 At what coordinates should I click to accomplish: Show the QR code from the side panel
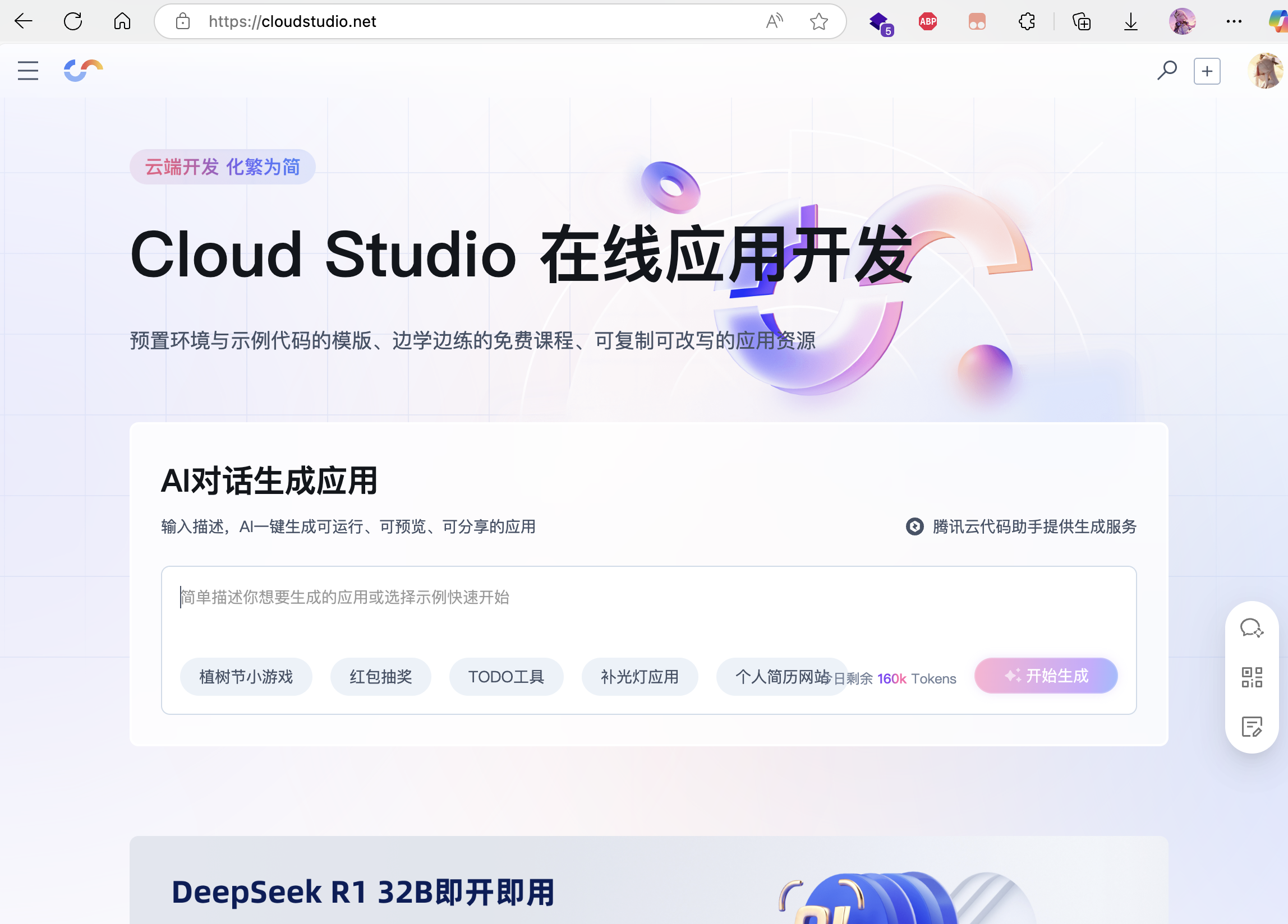pos(1251,678)
